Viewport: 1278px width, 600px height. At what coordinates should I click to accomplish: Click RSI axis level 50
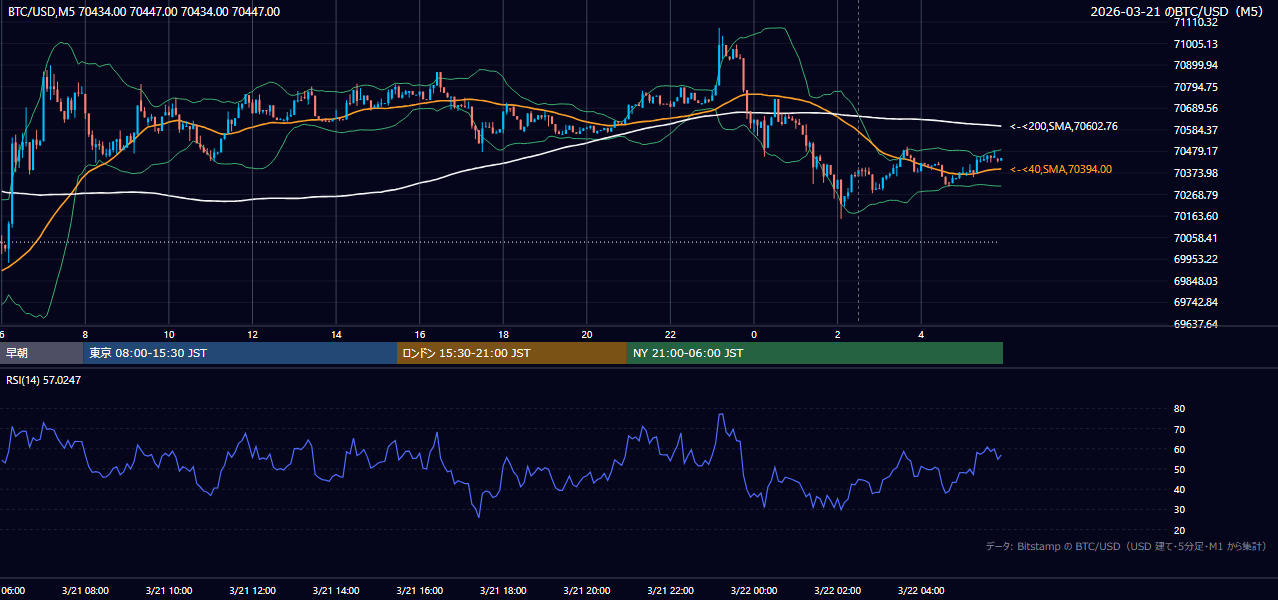click(x=1179, y=469)
